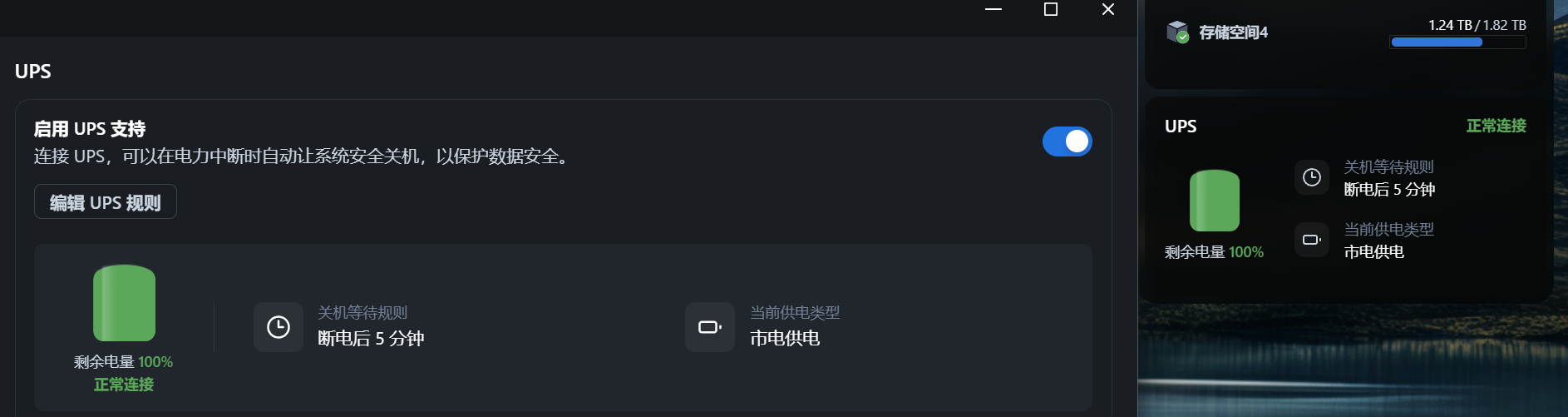Click the clock icon in the UPS widget
This screenshot has height=417, width=1568.
[x=1311, y=177]
